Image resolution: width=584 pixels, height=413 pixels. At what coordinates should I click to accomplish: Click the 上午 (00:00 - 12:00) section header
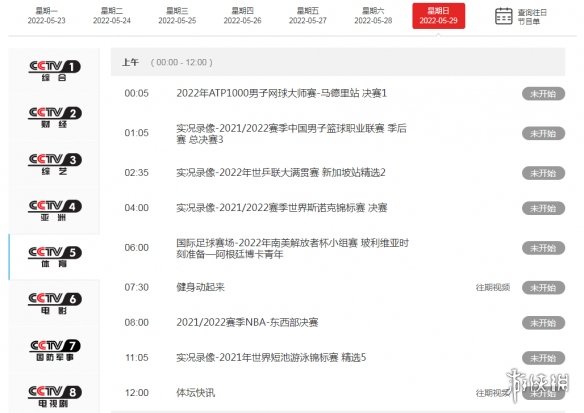[338, 62]
